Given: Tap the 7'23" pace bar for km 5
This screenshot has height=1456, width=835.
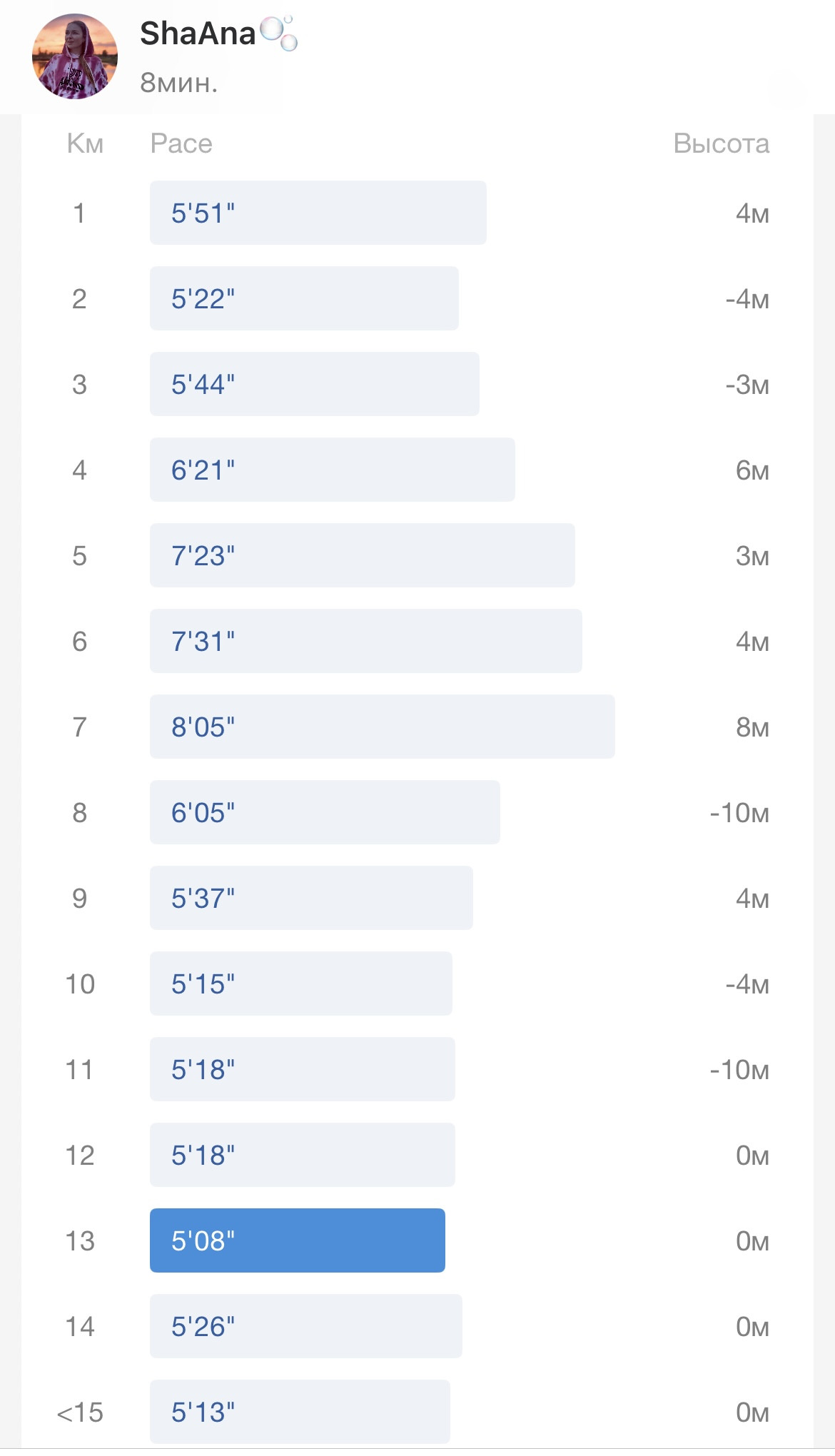Looking at the screenshot, I should coord(363,555).
